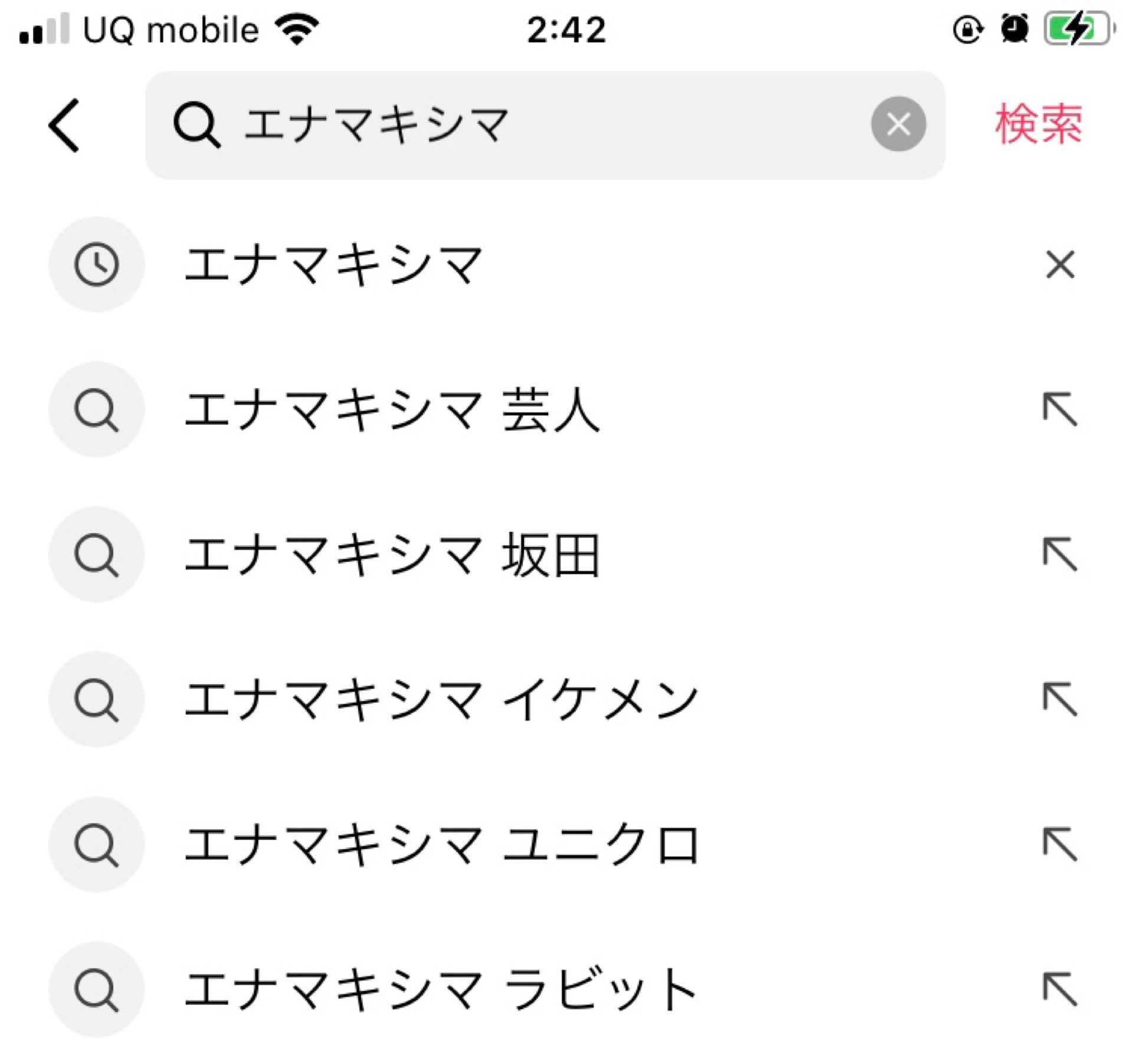Tap the search input field

pos(531,124)
